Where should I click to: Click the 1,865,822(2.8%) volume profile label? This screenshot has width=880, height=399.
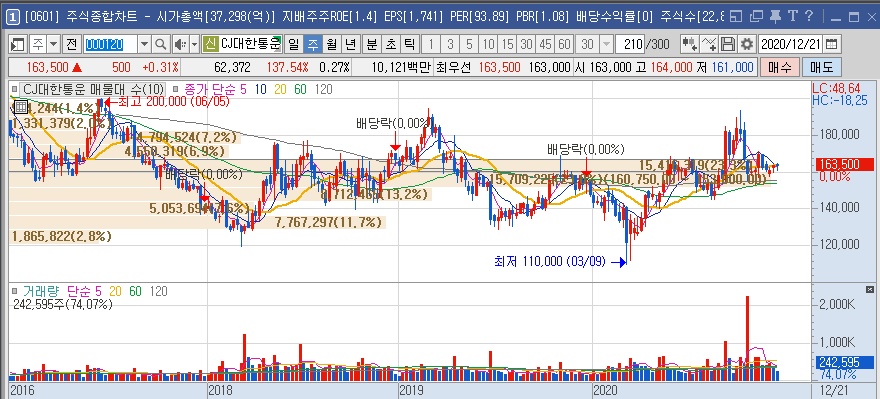[x=62, y=236]
